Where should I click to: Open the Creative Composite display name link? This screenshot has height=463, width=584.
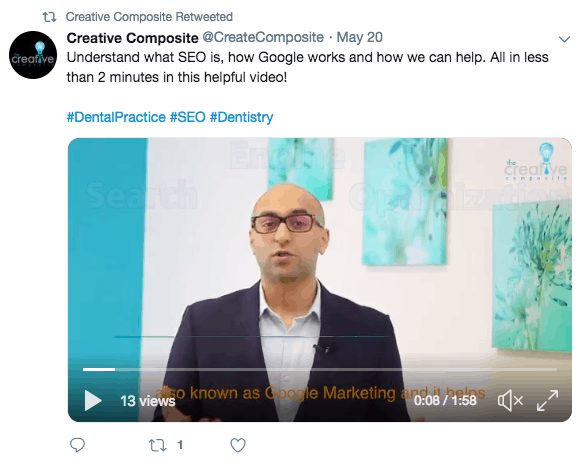(132, 38)
